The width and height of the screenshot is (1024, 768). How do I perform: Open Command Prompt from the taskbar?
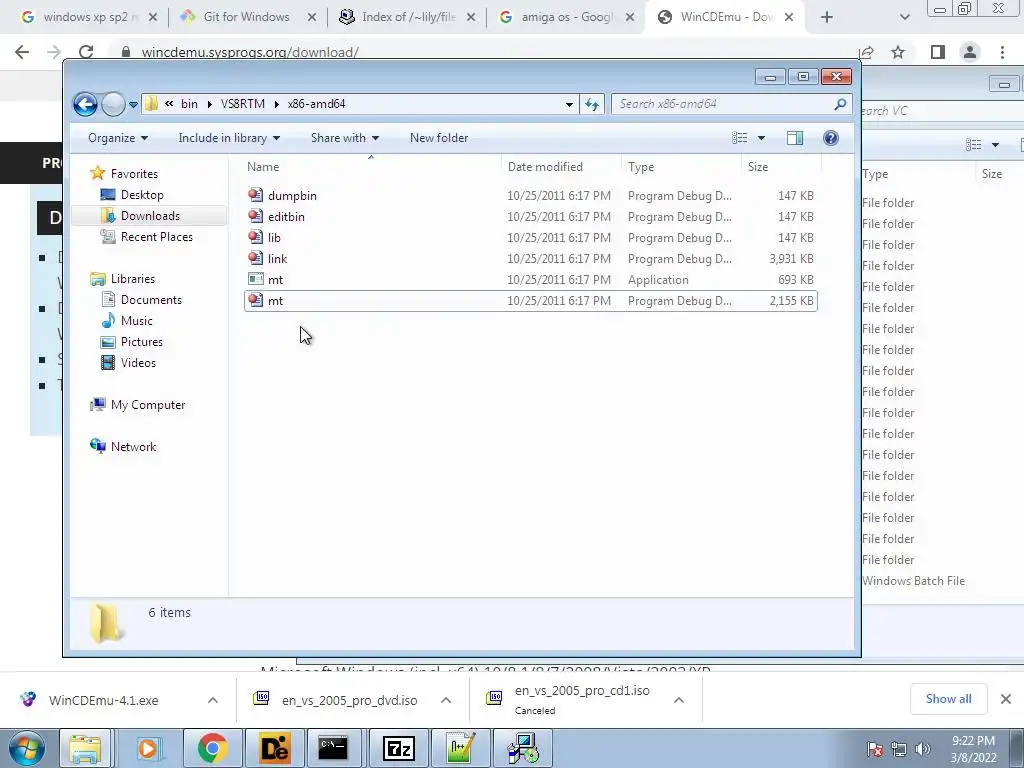click(x=333, y=748)
